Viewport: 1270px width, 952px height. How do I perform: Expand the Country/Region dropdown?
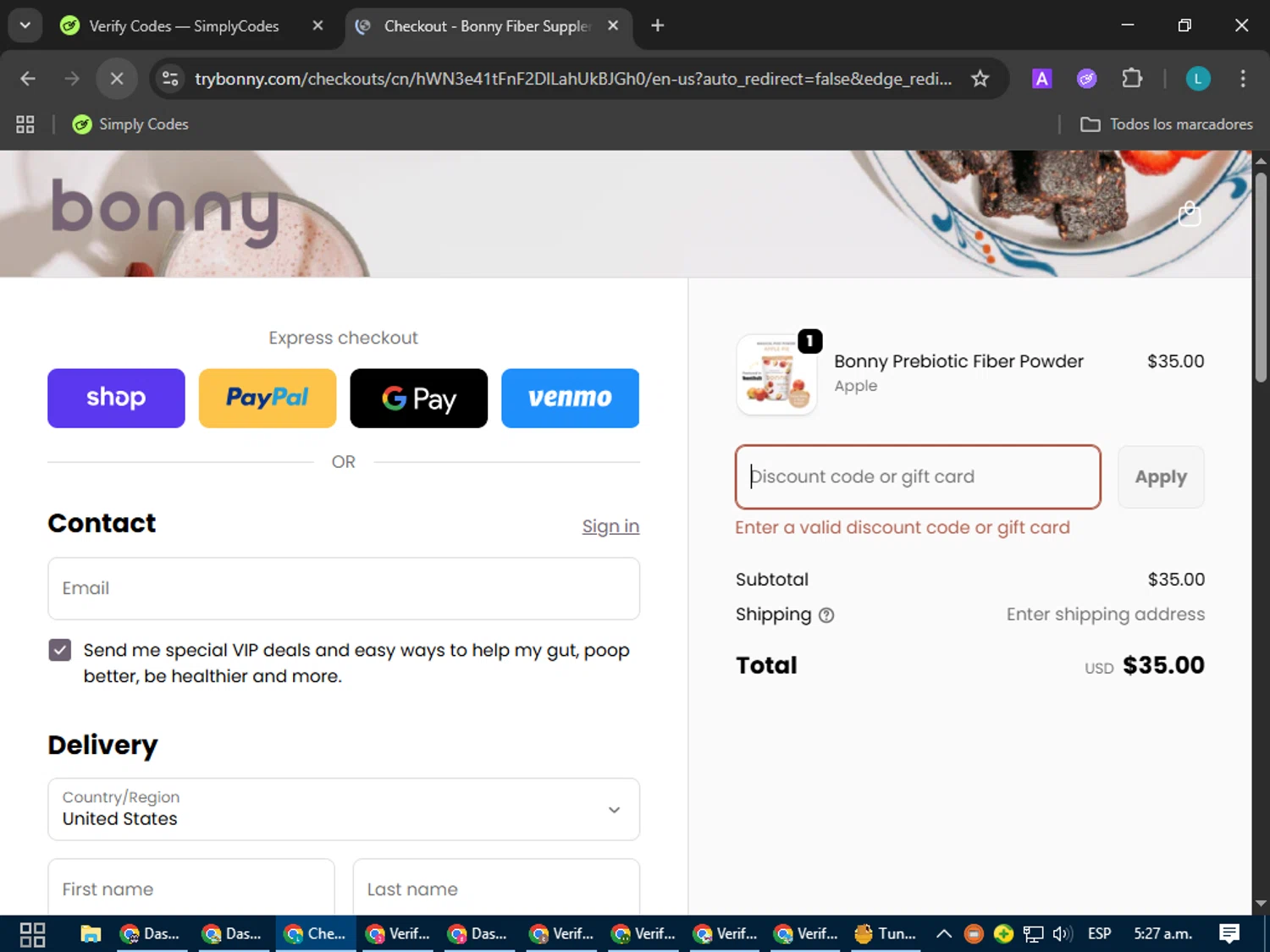click(344, 809)
